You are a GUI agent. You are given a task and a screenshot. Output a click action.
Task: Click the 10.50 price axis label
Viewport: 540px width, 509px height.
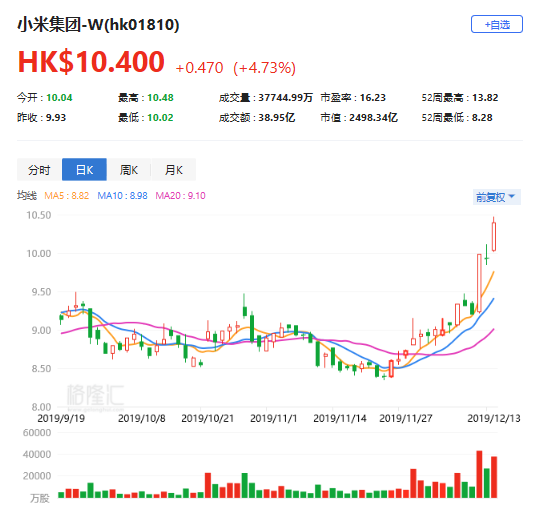(39, 215)
